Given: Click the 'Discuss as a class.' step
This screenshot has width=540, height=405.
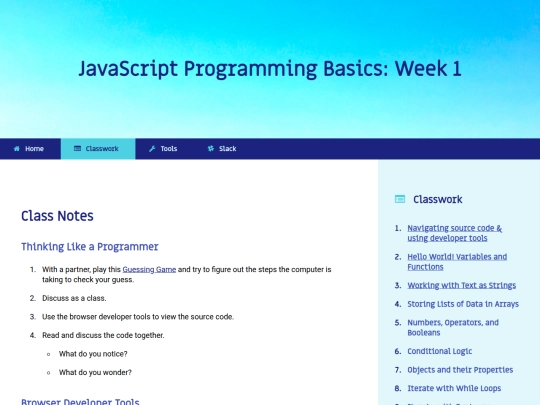Looking at the screenshot, I should (x=74, y=298).
